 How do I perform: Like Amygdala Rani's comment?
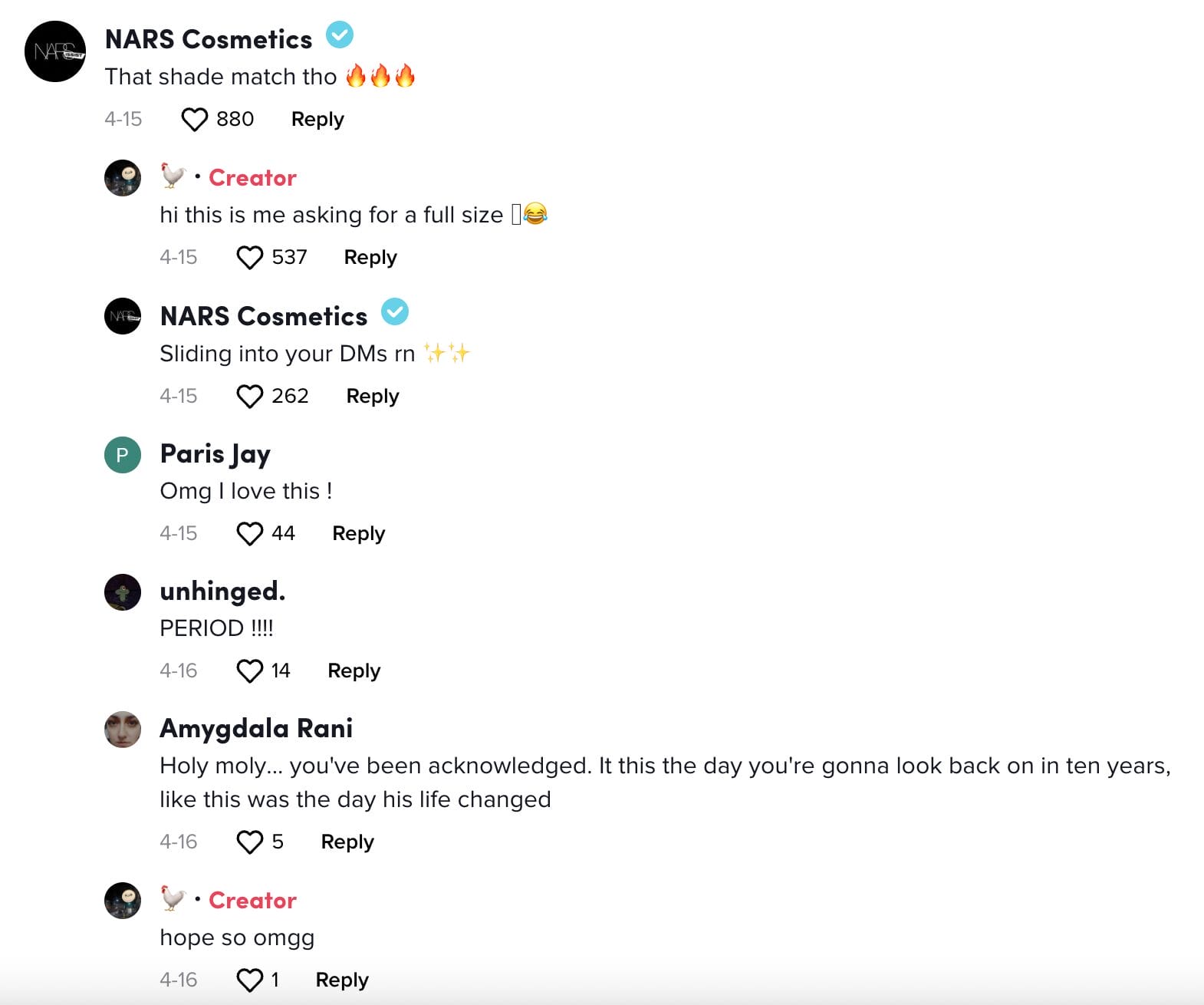pyautogui.click(x=249, y=842)
